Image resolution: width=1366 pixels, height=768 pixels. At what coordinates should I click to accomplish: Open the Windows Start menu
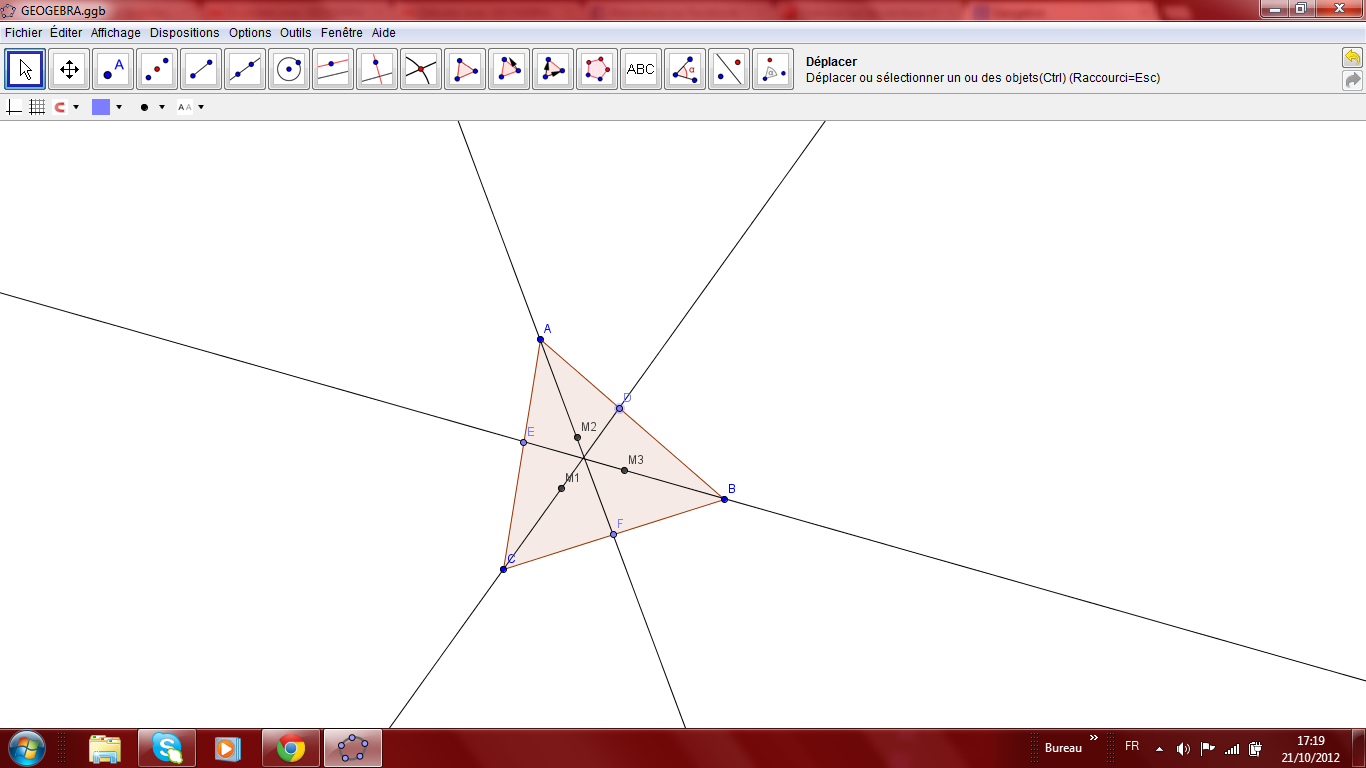(26, 748)
